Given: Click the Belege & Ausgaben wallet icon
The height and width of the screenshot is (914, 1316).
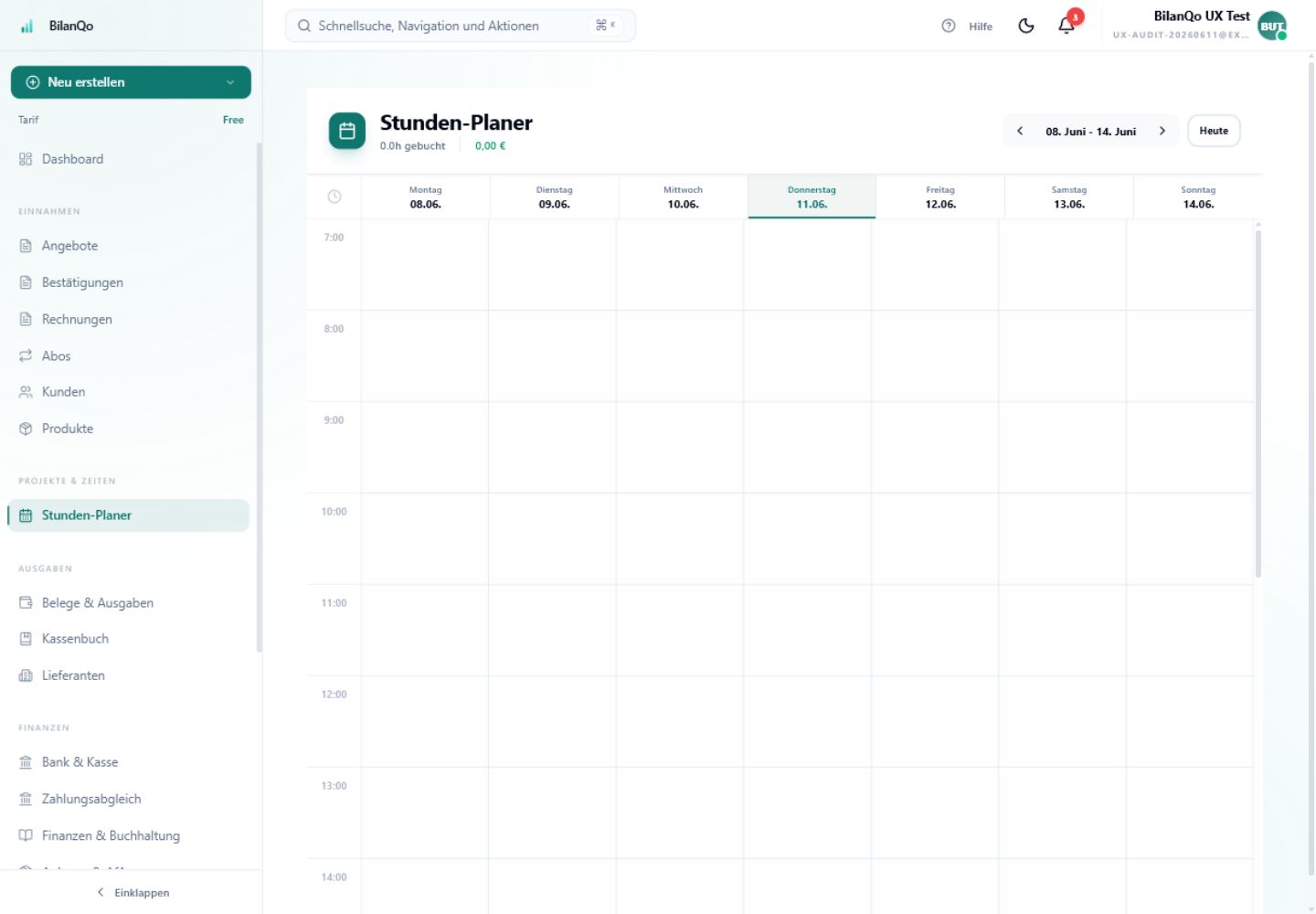Looking at the screenshot, I should click(x=26, y=602).
